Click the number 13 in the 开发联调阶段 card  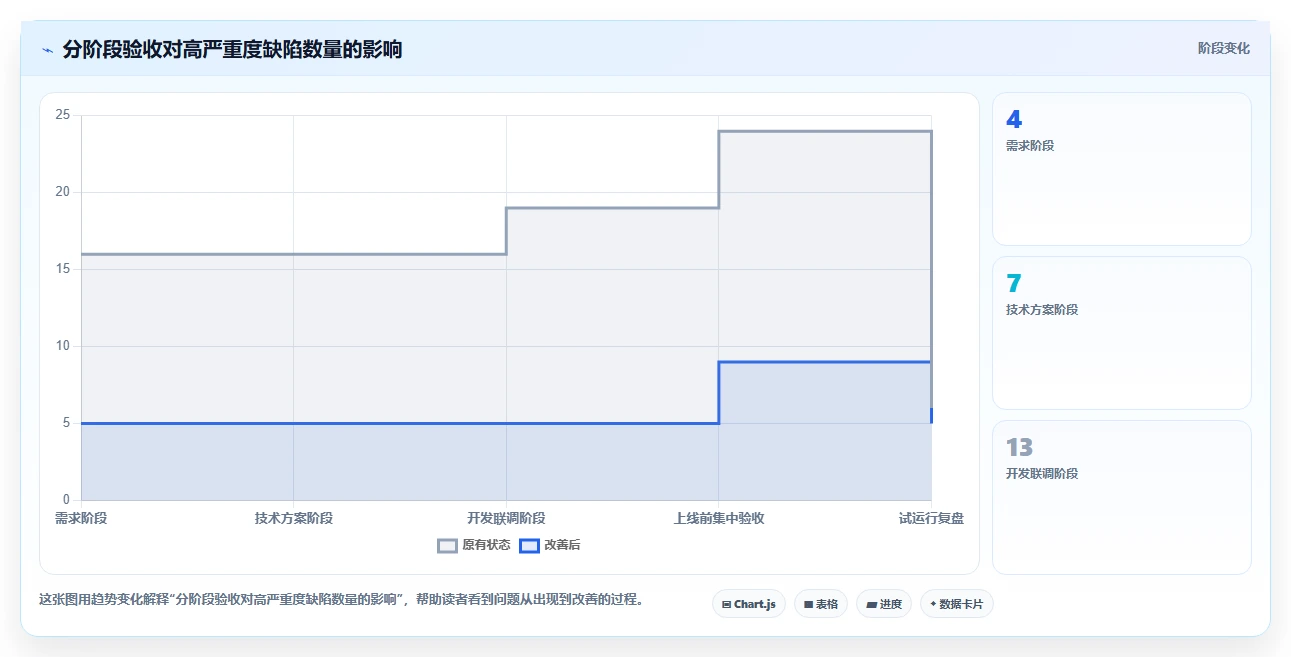1019,447
